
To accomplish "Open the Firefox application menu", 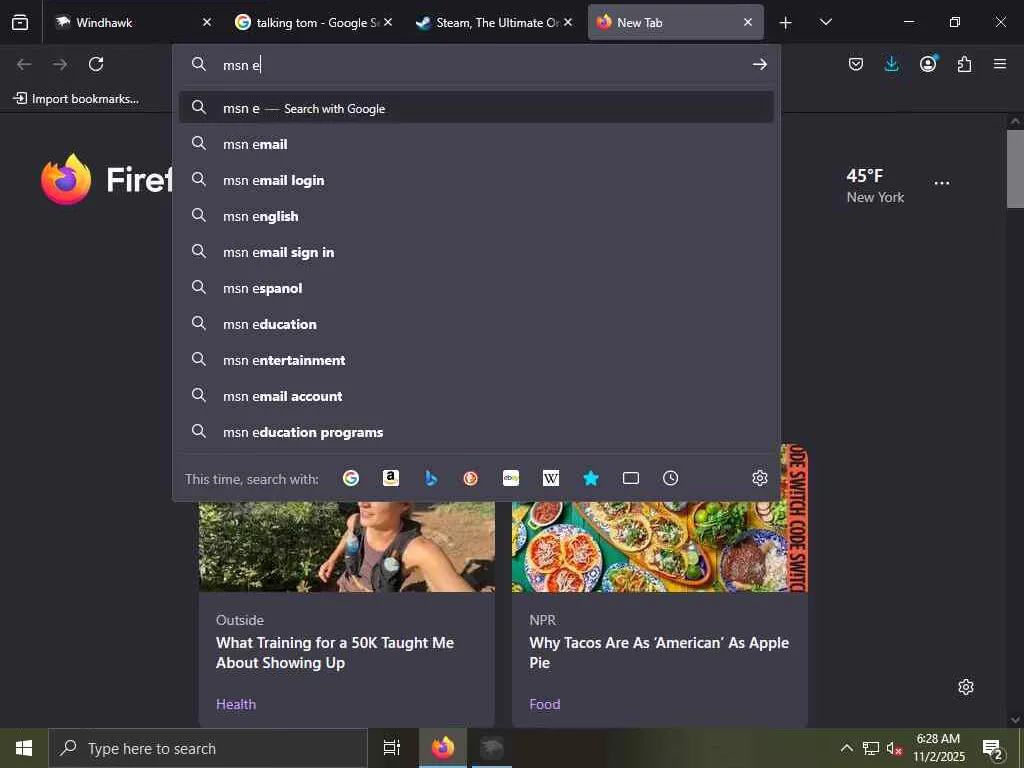I will pyautogui.click(x=1000, y=64).
